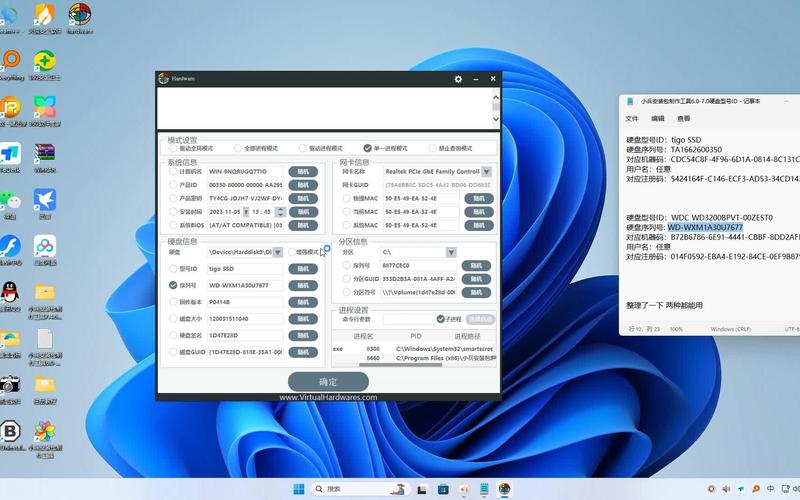Screen dimensions: 800x500
Task: Open 编辑 menu in Notepad
Action: [658, 118]
